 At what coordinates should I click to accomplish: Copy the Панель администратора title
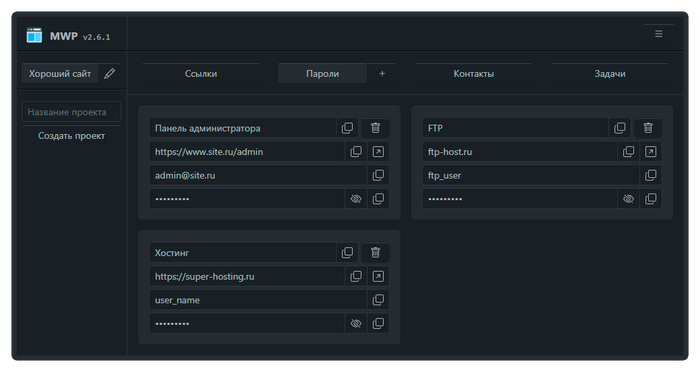point(347,128)
